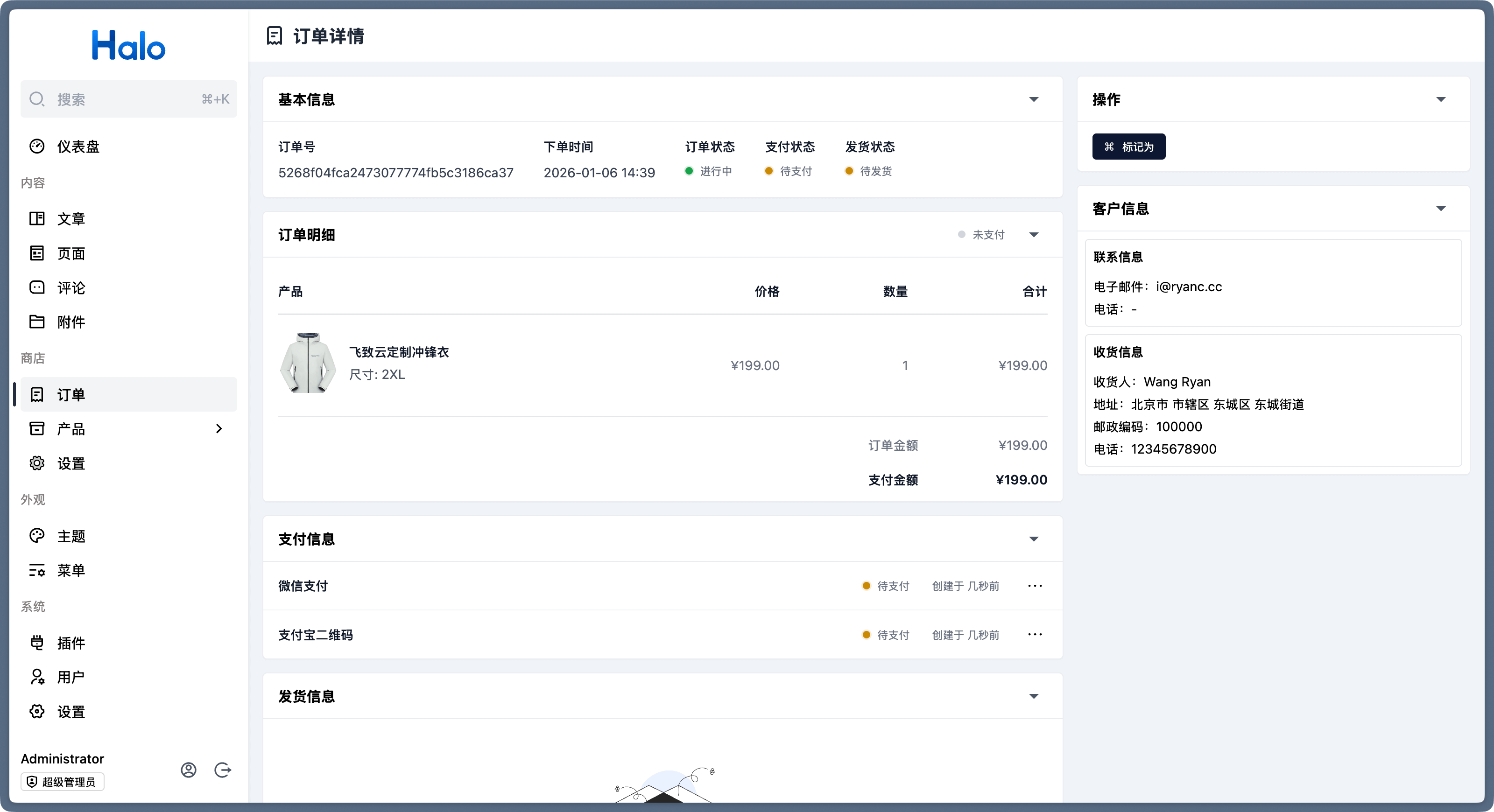
Task: Collapse the 操作 panel
Action: click(x=1441, y=99)
